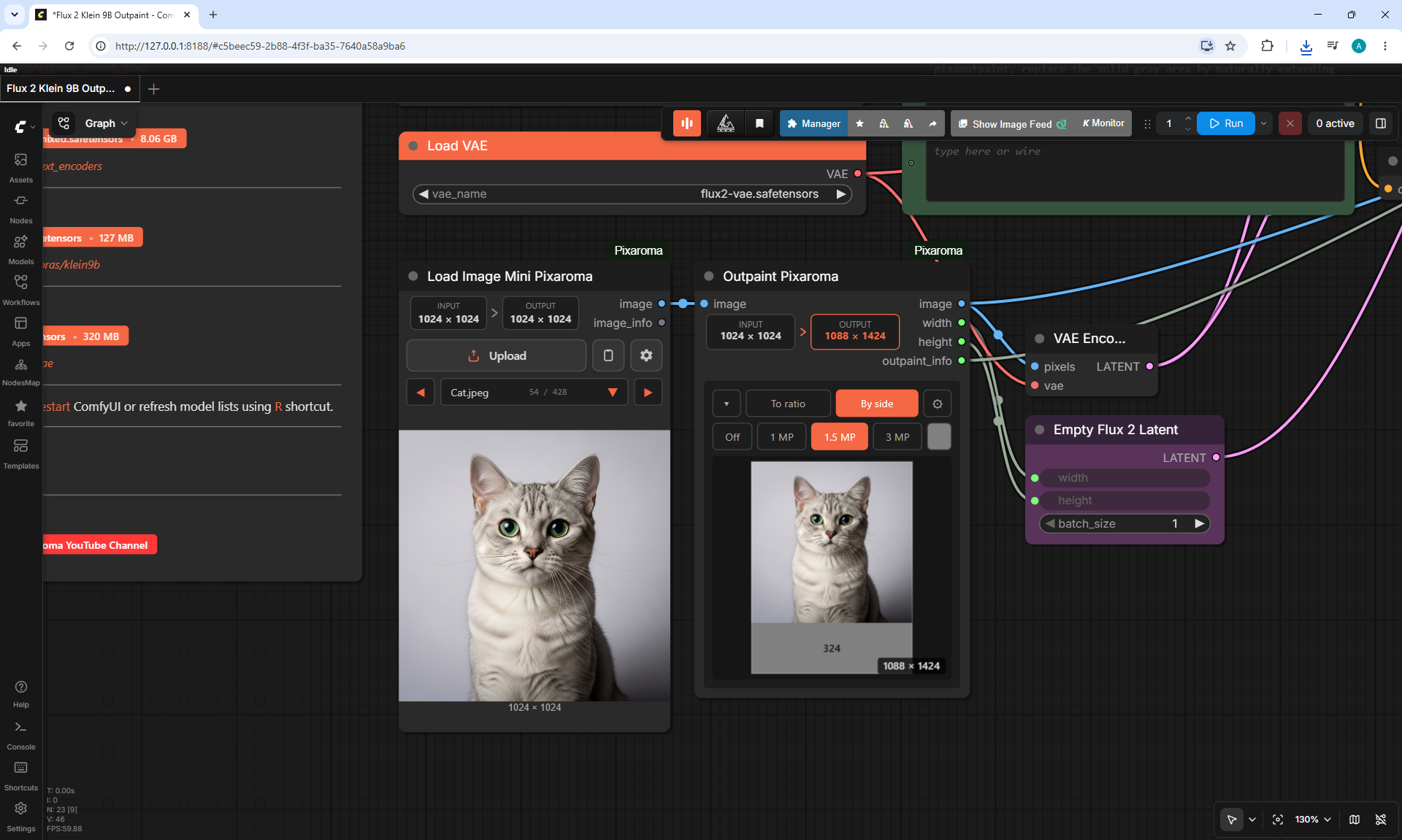Click the fit view frame icon
Image resolution: width=1402 pixels, height=840 pixels.
point(1278,820)
